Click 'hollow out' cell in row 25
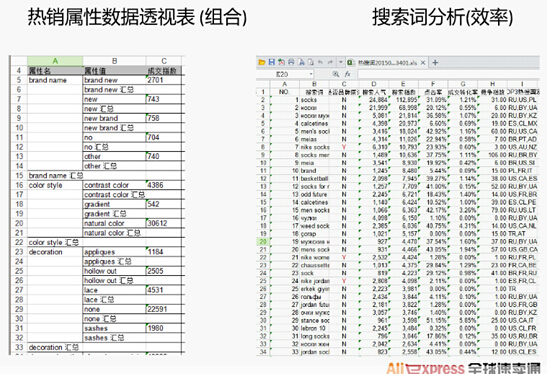The height and width of the screenshot is (379, 547). [114, 271]
